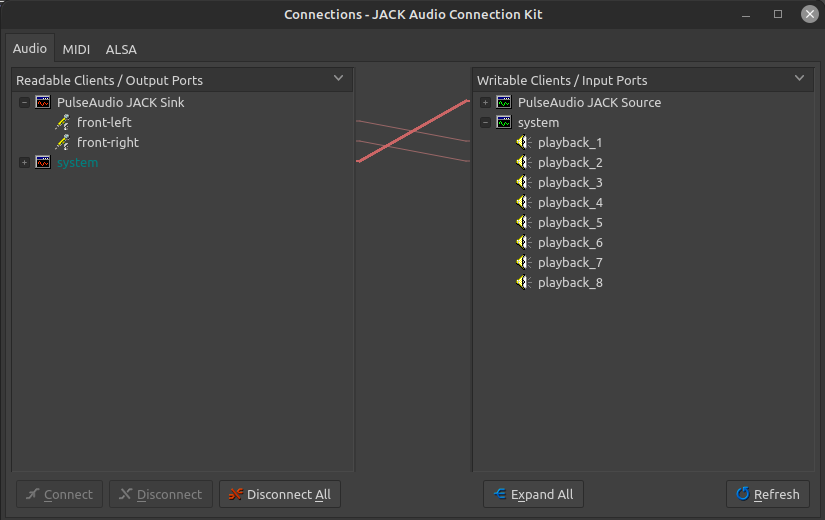The image size is (825, 520).
Task: Switch to the MIDI tab
Action: pyautogui.click(x=76, y=49)
